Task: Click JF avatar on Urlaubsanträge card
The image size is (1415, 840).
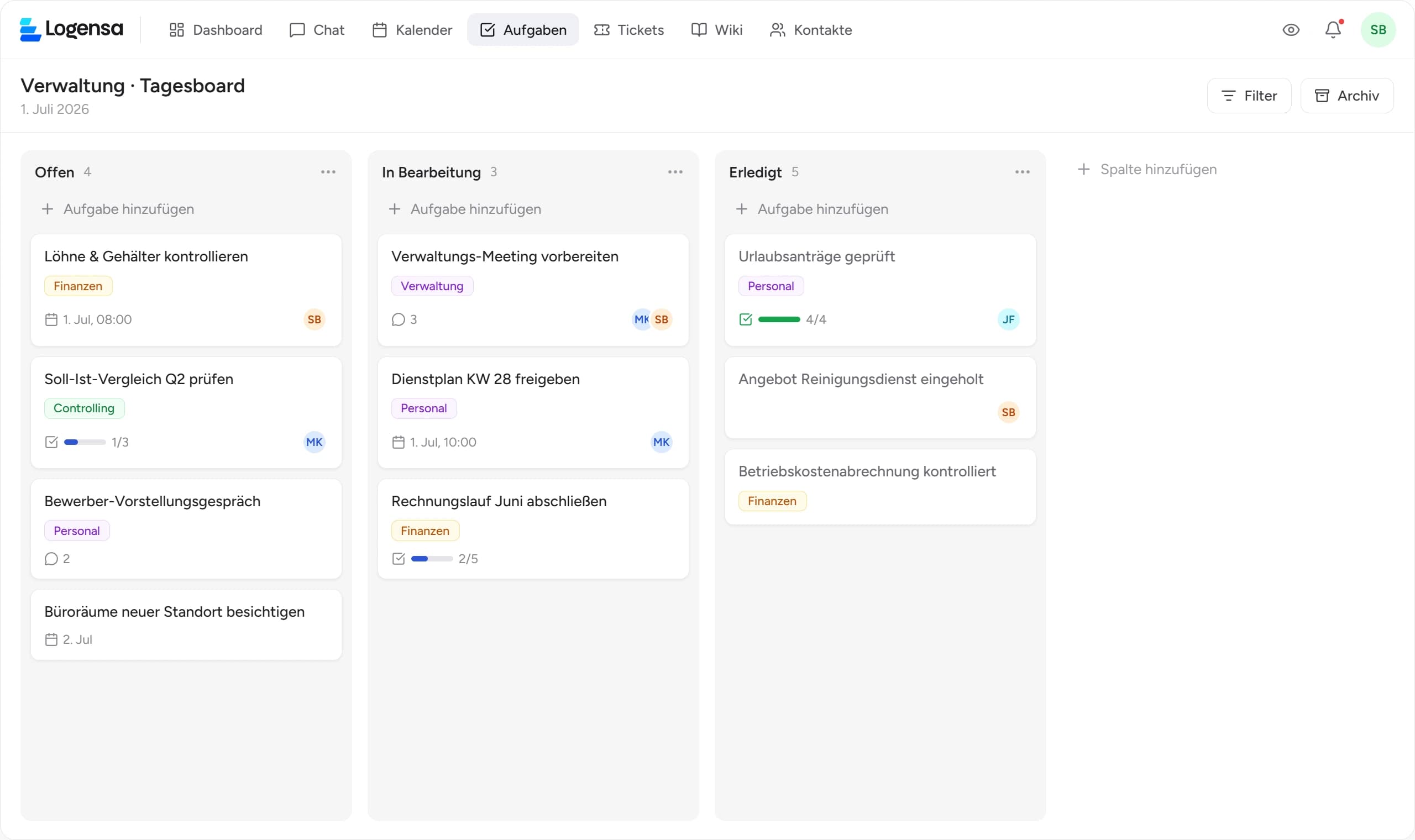Action: pos(1009,319)
